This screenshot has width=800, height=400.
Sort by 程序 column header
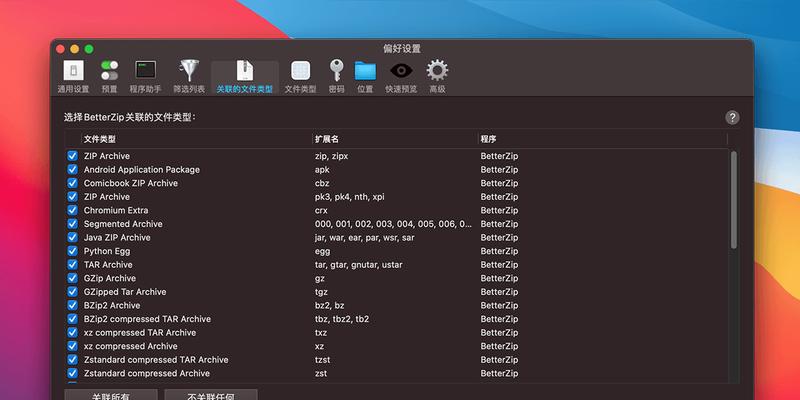pyautogui.click(x=602, y=139)
